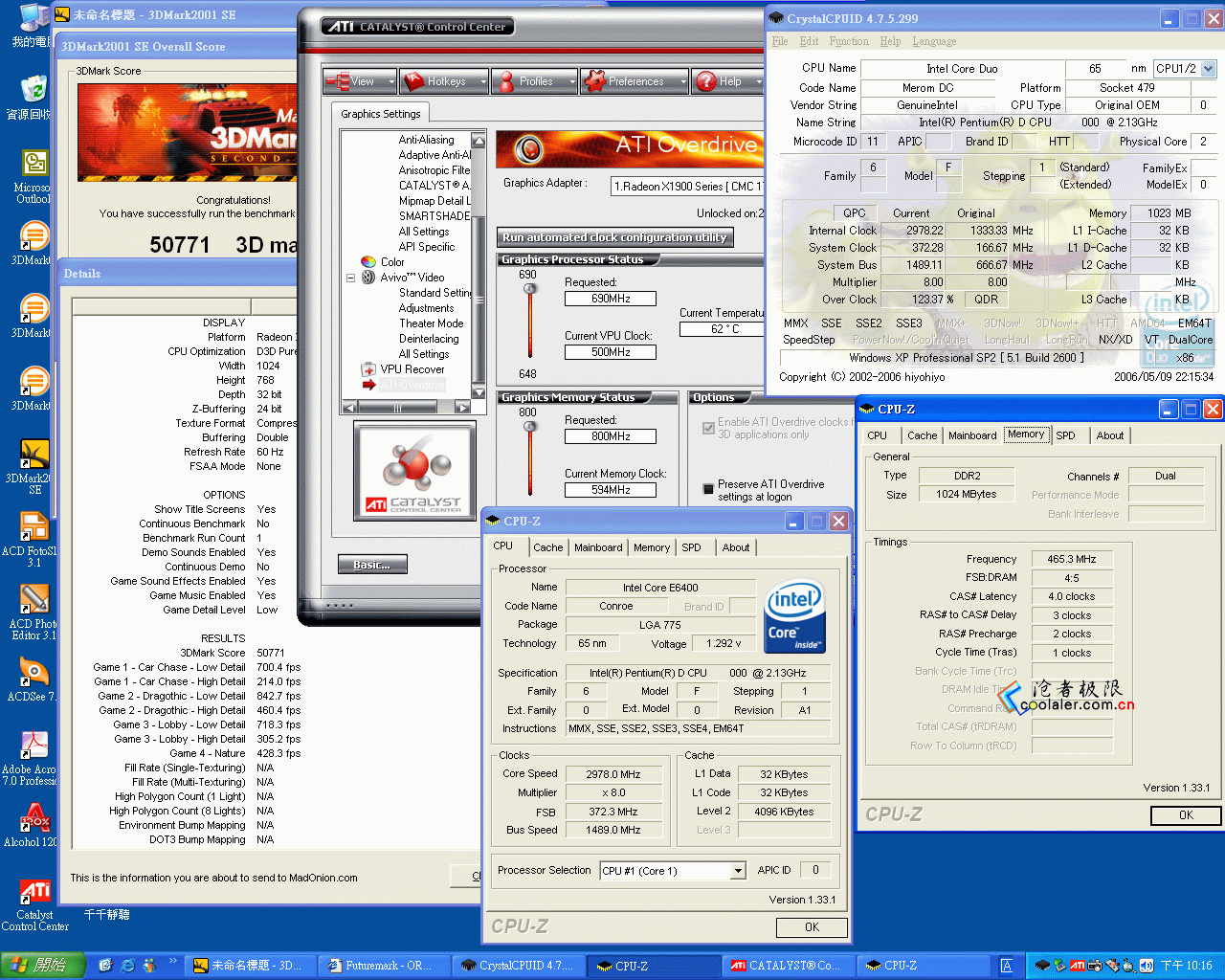Click the ATI icon in the system tray
The width and height of the screenshot is (1225, 980).
tap(1077, 966)
